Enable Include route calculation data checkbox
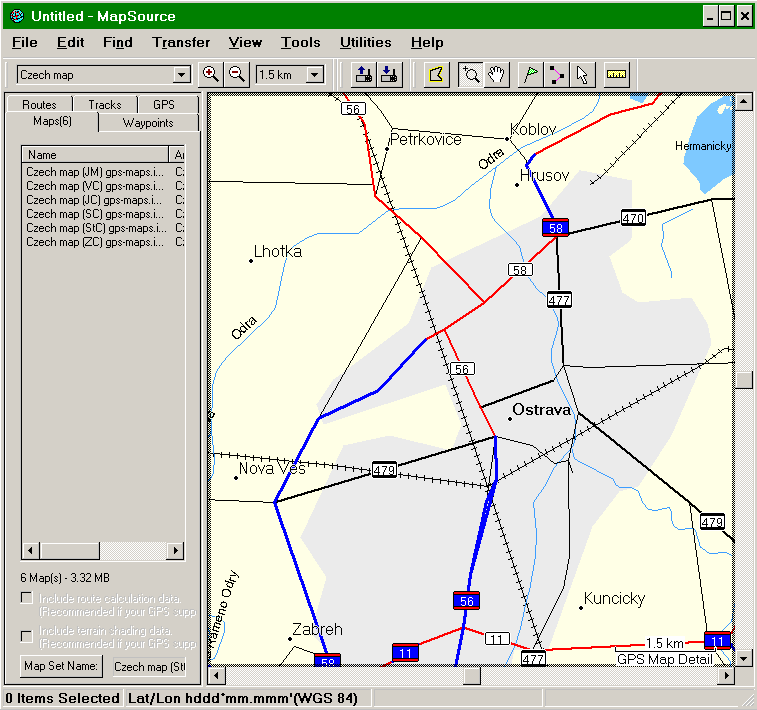 27,598
